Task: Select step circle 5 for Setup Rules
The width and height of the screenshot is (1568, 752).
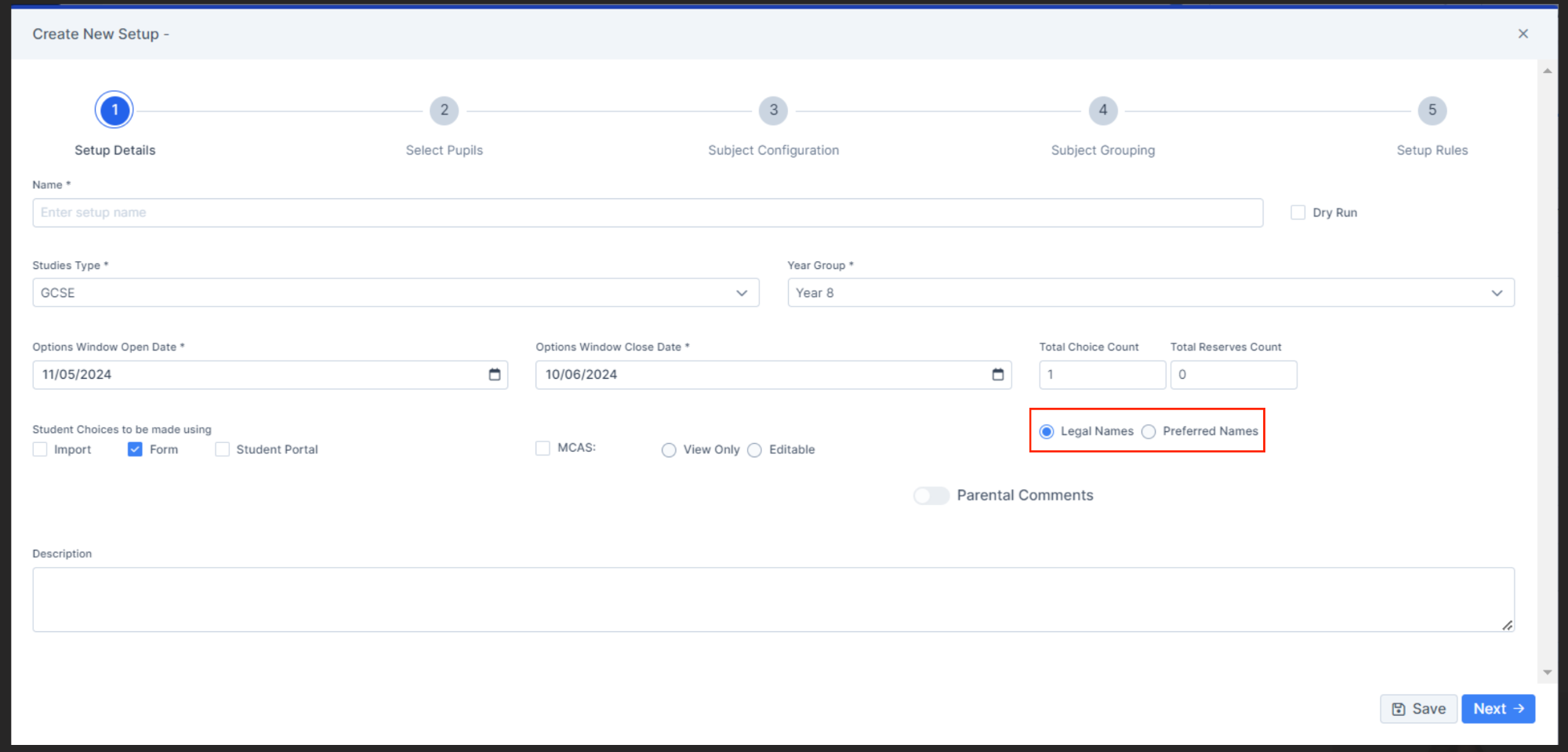Action: (1432, 110)
